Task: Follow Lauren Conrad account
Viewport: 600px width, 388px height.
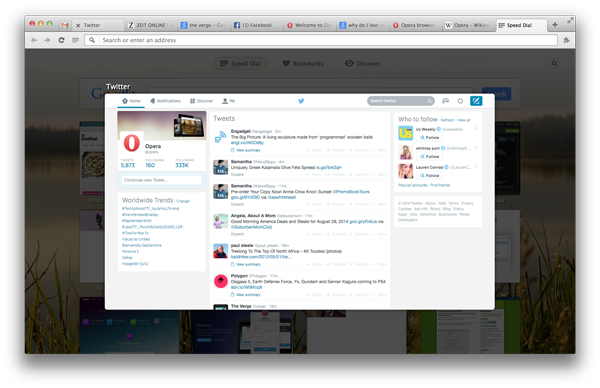Action: coord(429,176)
